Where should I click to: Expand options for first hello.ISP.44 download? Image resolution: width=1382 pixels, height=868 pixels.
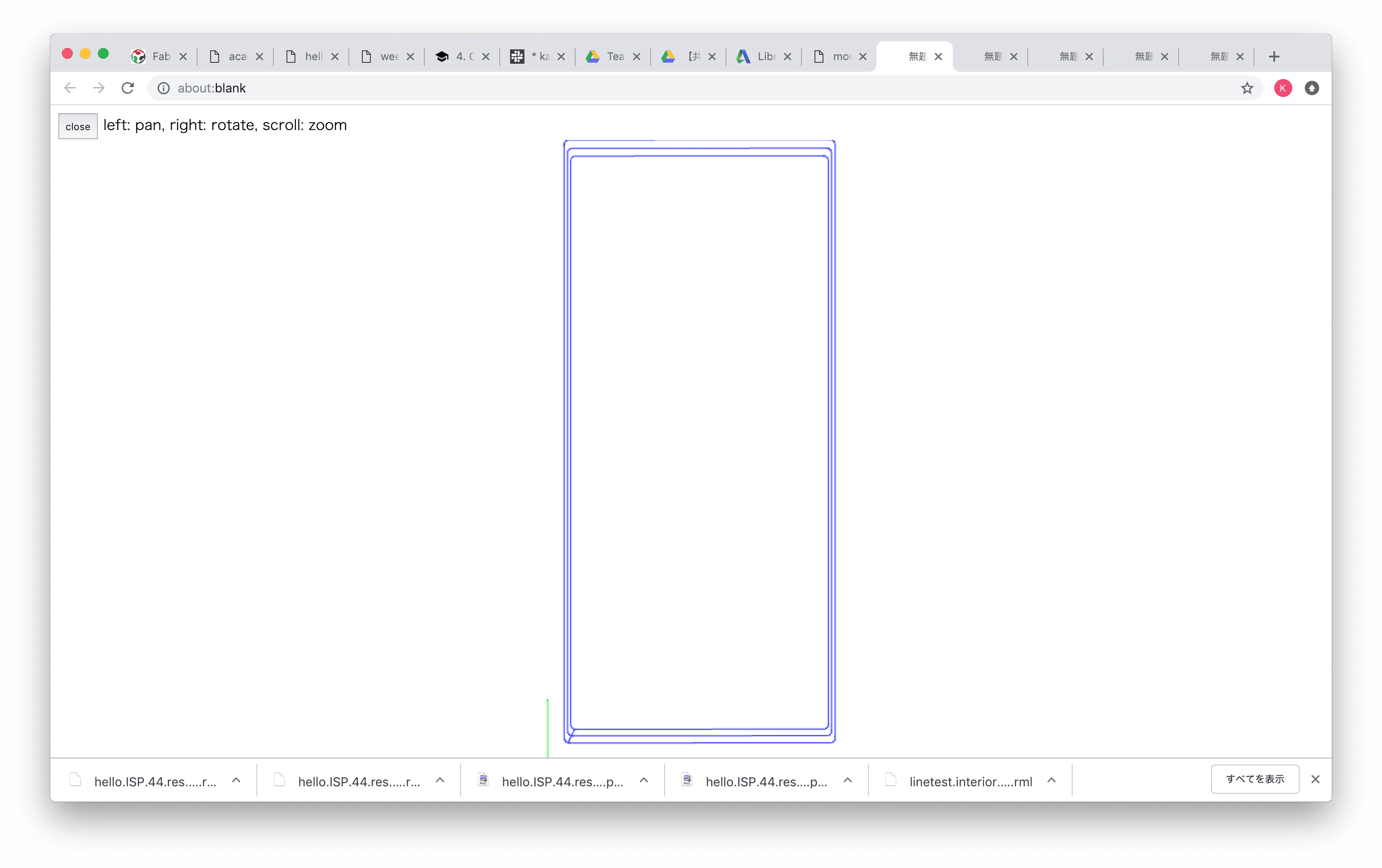tap(236, 780)
